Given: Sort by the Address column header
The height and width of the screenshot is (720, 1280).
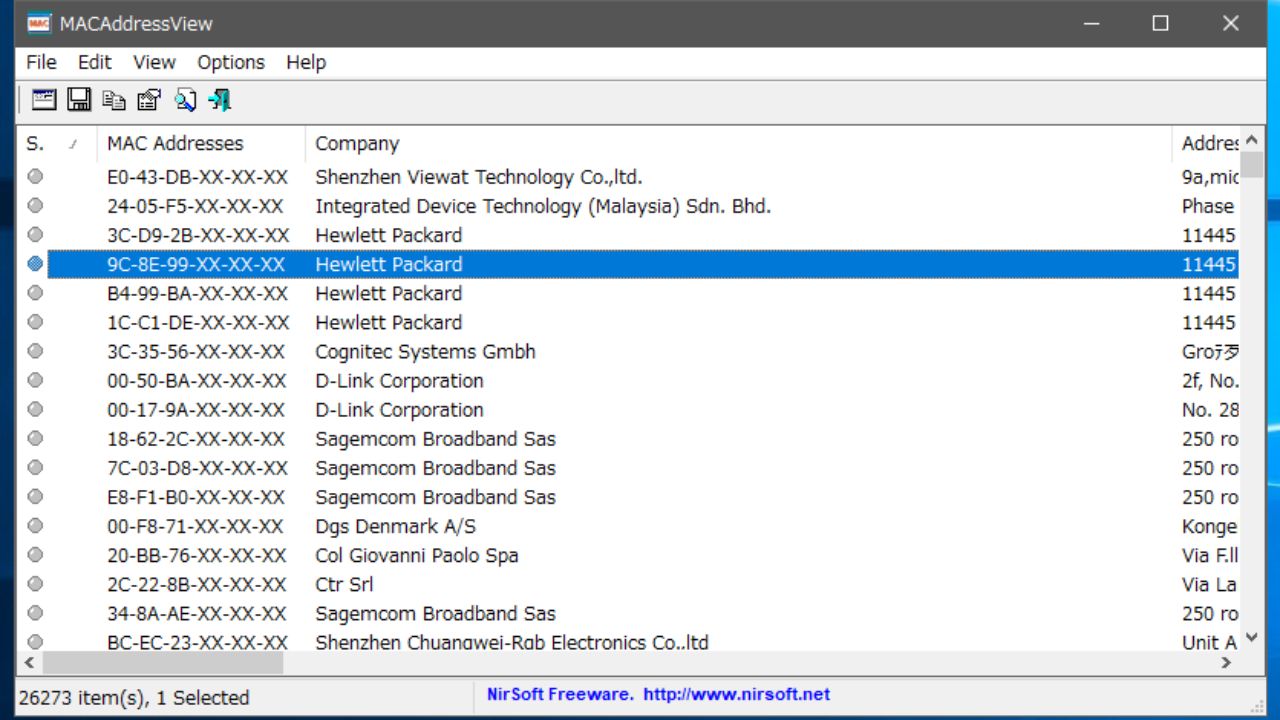Looking at the screenshot, I should pyautogui.click(x=1206, y=143).
